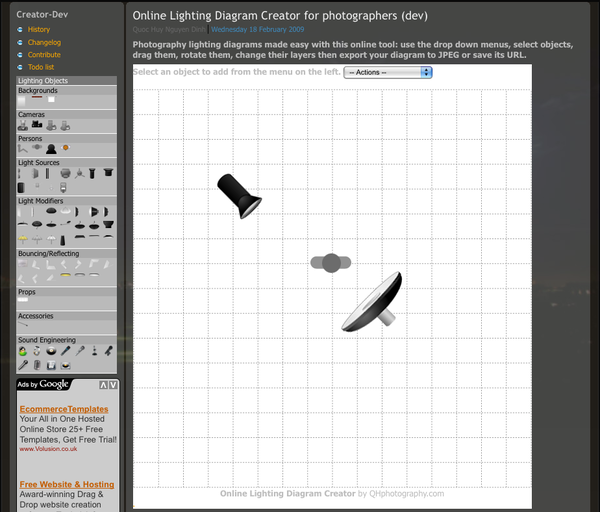Add the black cylinder light source icon
Image resolution: width=600 pixels, height=512 pixels.
(x=21, y=188)
